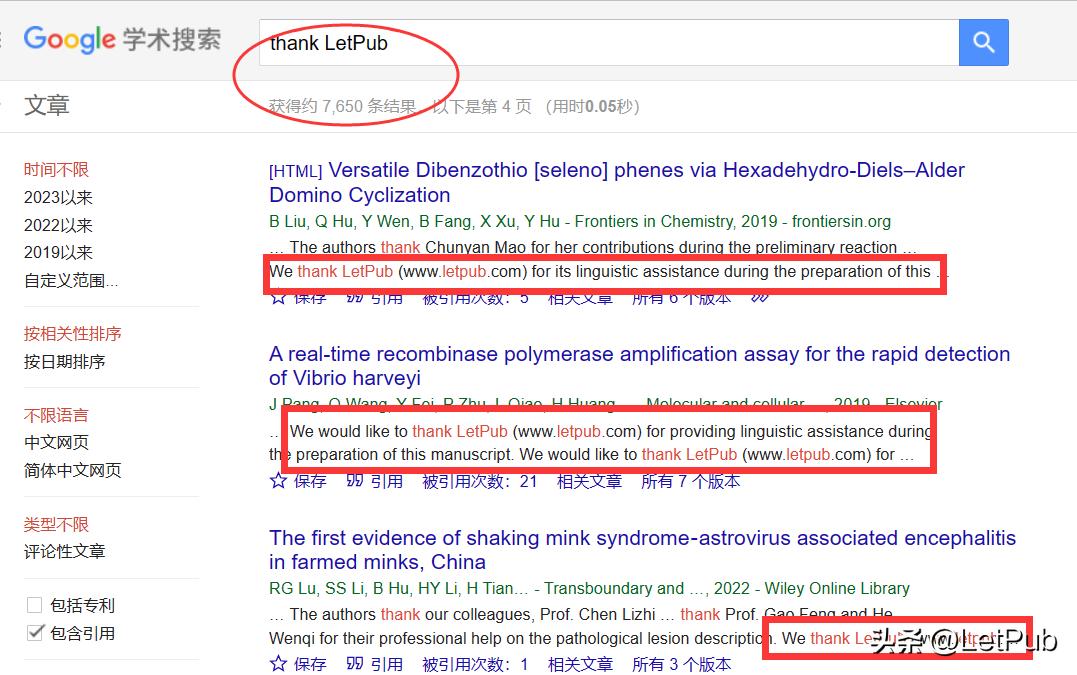This screenshot has width=1077, height=675.
Task: Open 被引用次数: 21 citations link
Action: click(479, 481)
